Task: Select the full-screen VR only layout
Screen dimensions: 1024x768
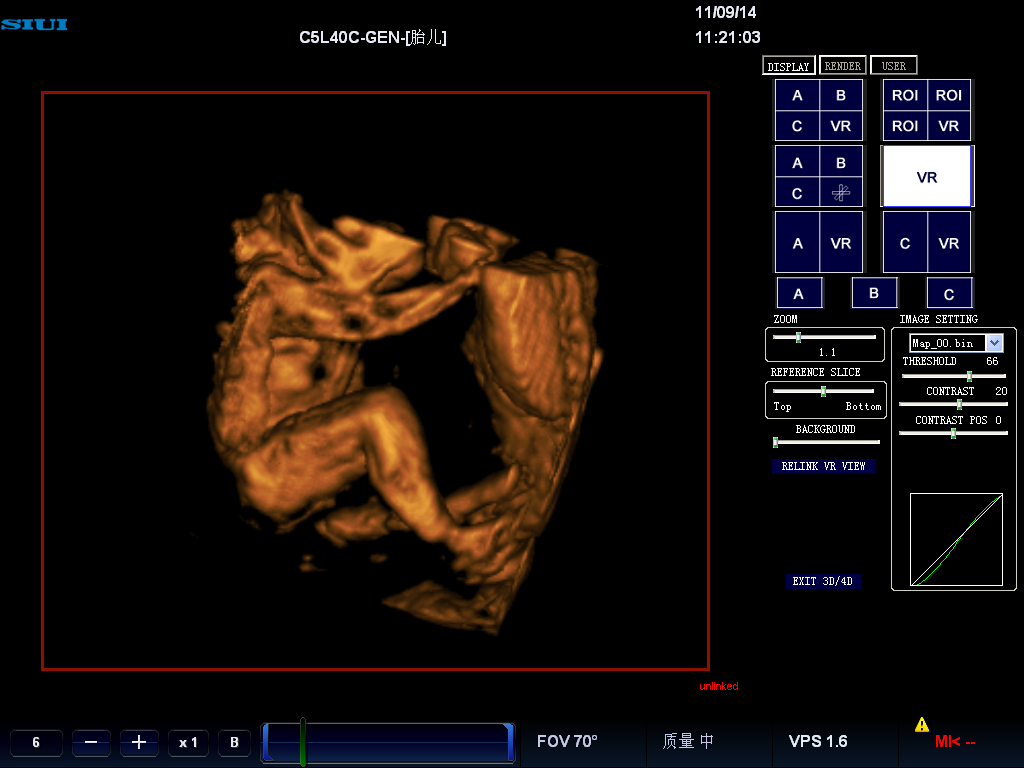Action: coord(926,177)
